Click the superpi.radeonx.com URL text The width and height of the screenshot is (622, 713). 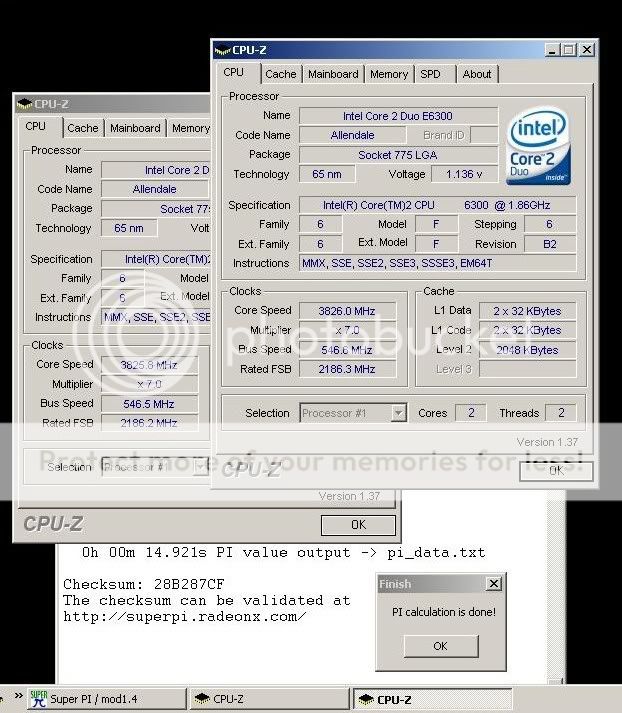pos(185,617)
